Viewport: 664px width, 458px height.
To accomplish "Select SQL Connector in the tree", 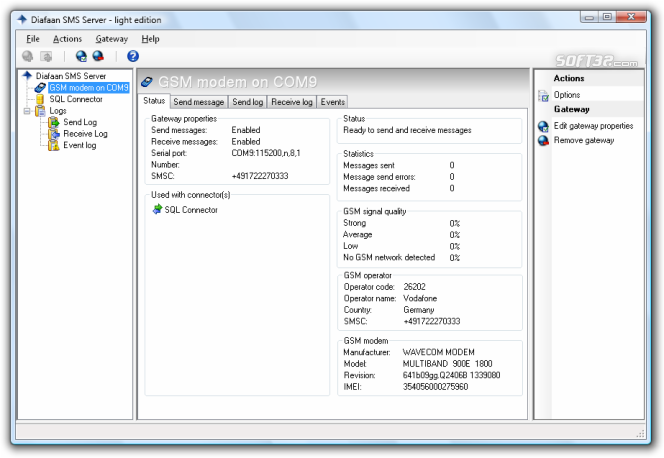I will (76, 99).
